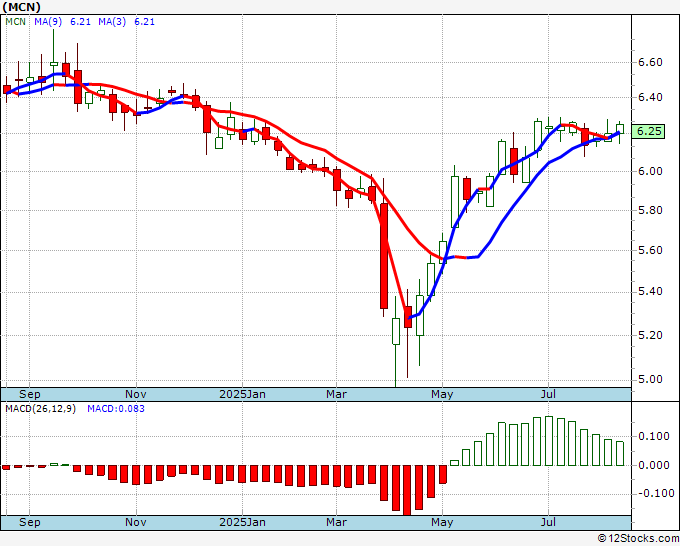Click the MACD(26,12,9) indicator label
Image resolution: width=680 pixels, height=546 pixels.
pyautogui.click(x=40, y=409)
